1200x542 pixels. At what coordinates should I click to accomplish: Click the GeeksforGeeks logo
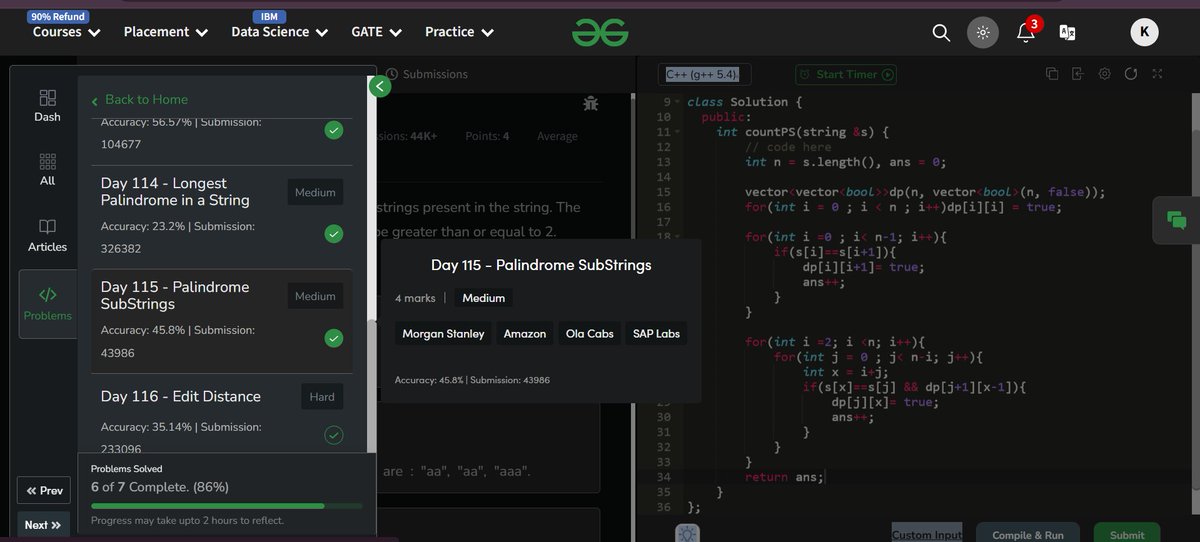(x=600, y=32)
